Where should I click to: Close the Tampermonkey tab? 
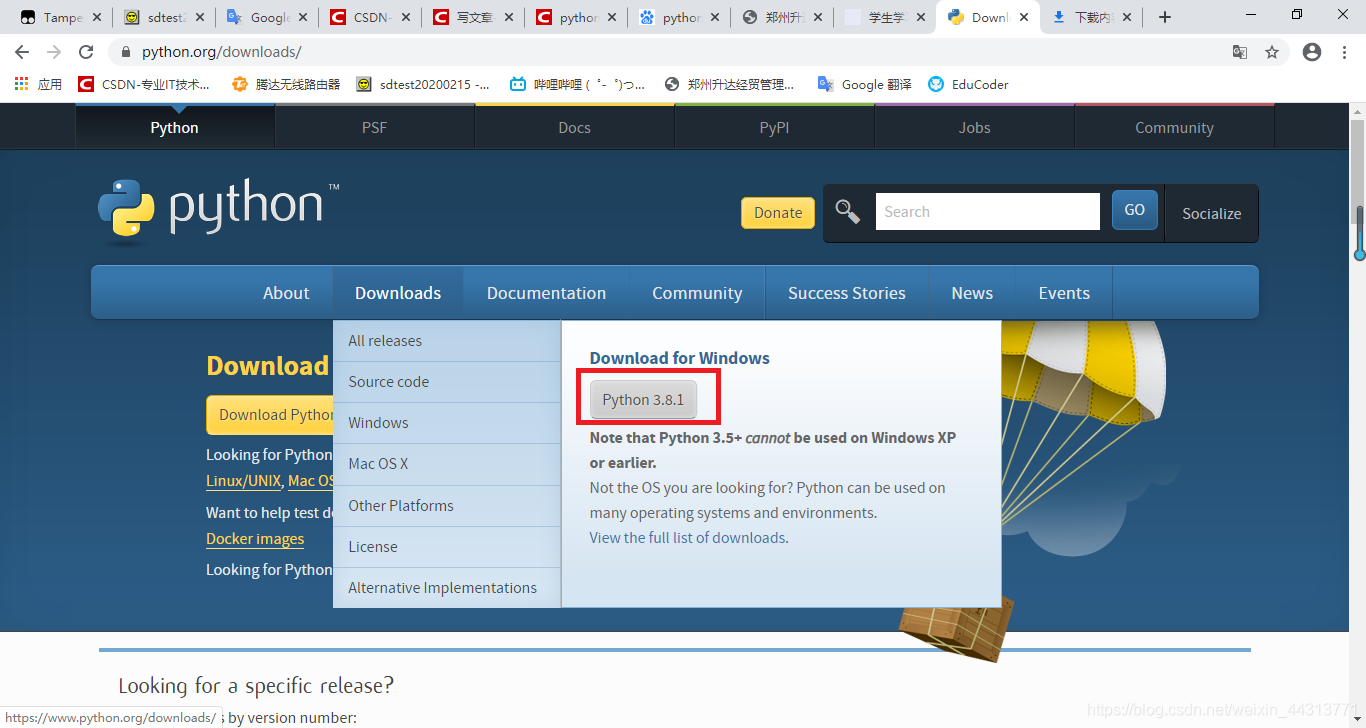point(97,17)
